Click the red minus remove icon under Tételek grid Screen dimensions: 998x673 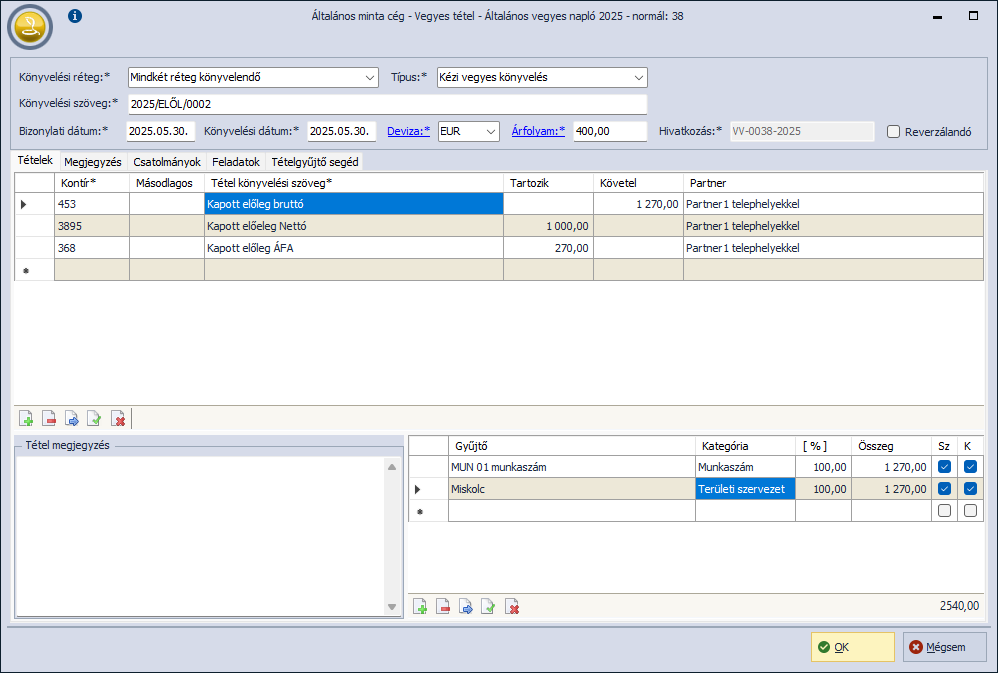click(x=49, y=418)
